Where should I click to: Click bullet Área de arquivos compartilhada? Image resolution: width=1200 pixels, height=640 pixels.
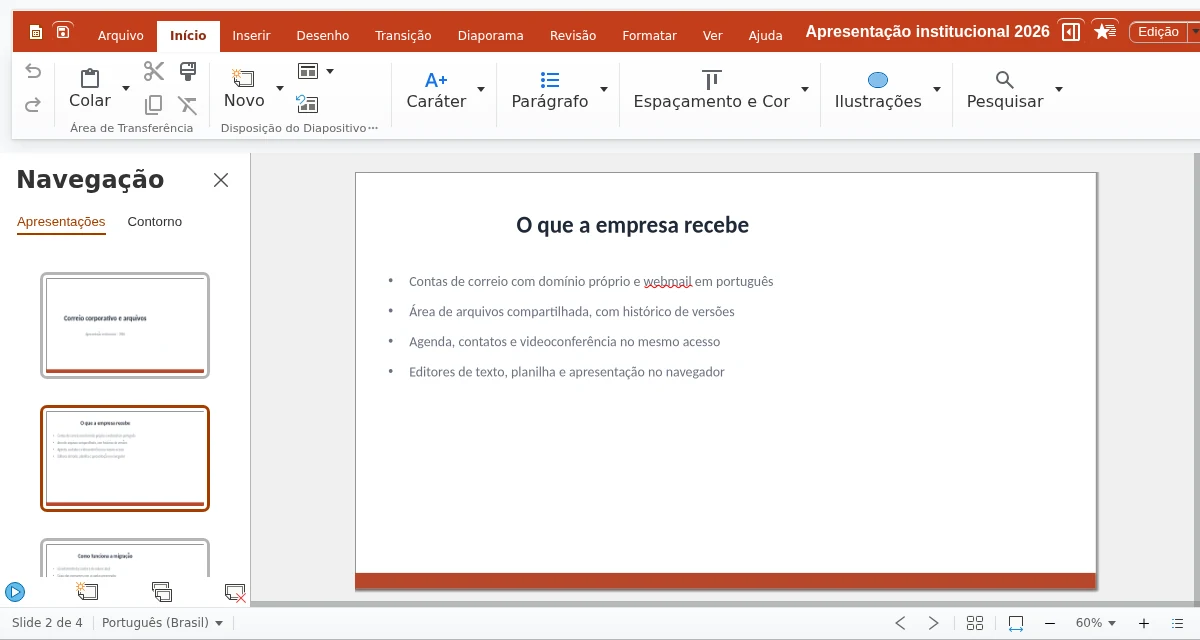[572, 312]
